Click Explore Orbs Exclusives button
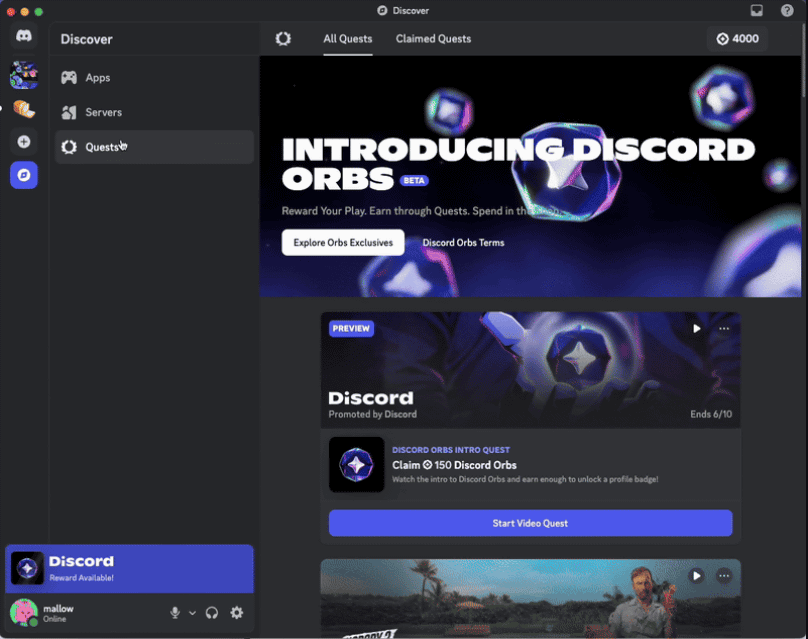Image resolution: width=808 pixels, height=639 pixels. click(x=343, y=242)
